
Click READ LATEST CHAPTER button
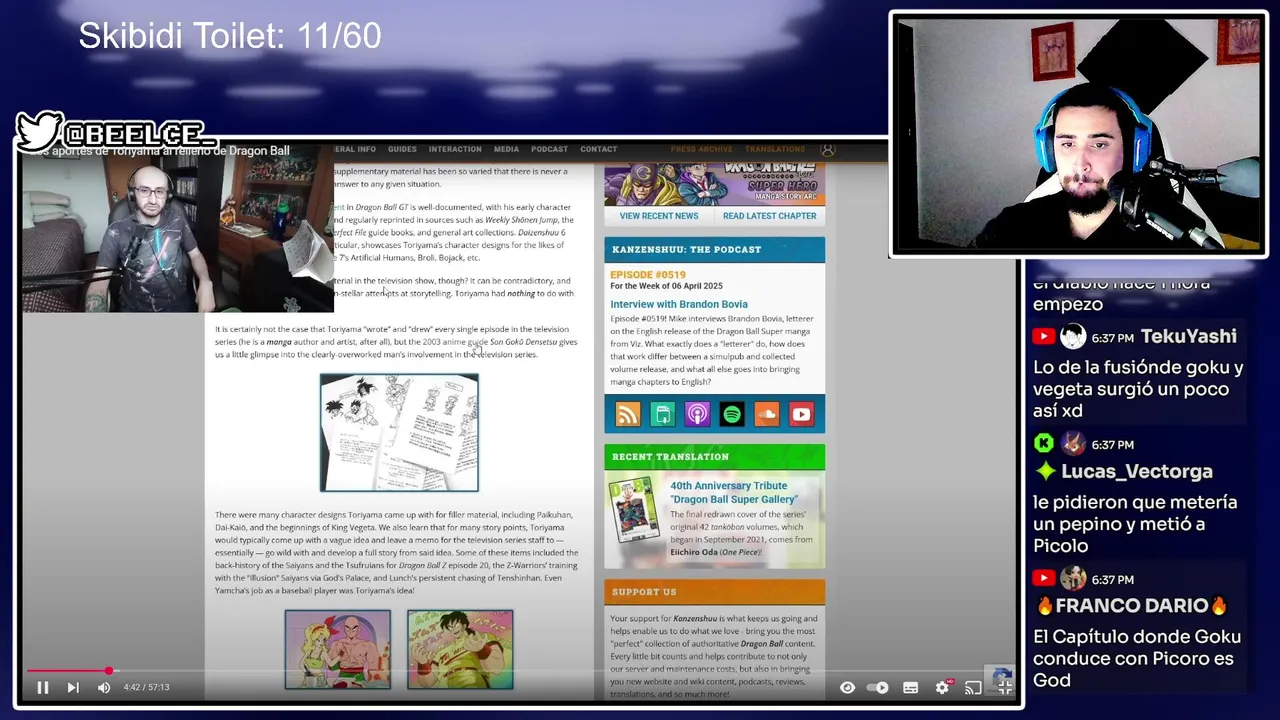[x=769, y=216]
